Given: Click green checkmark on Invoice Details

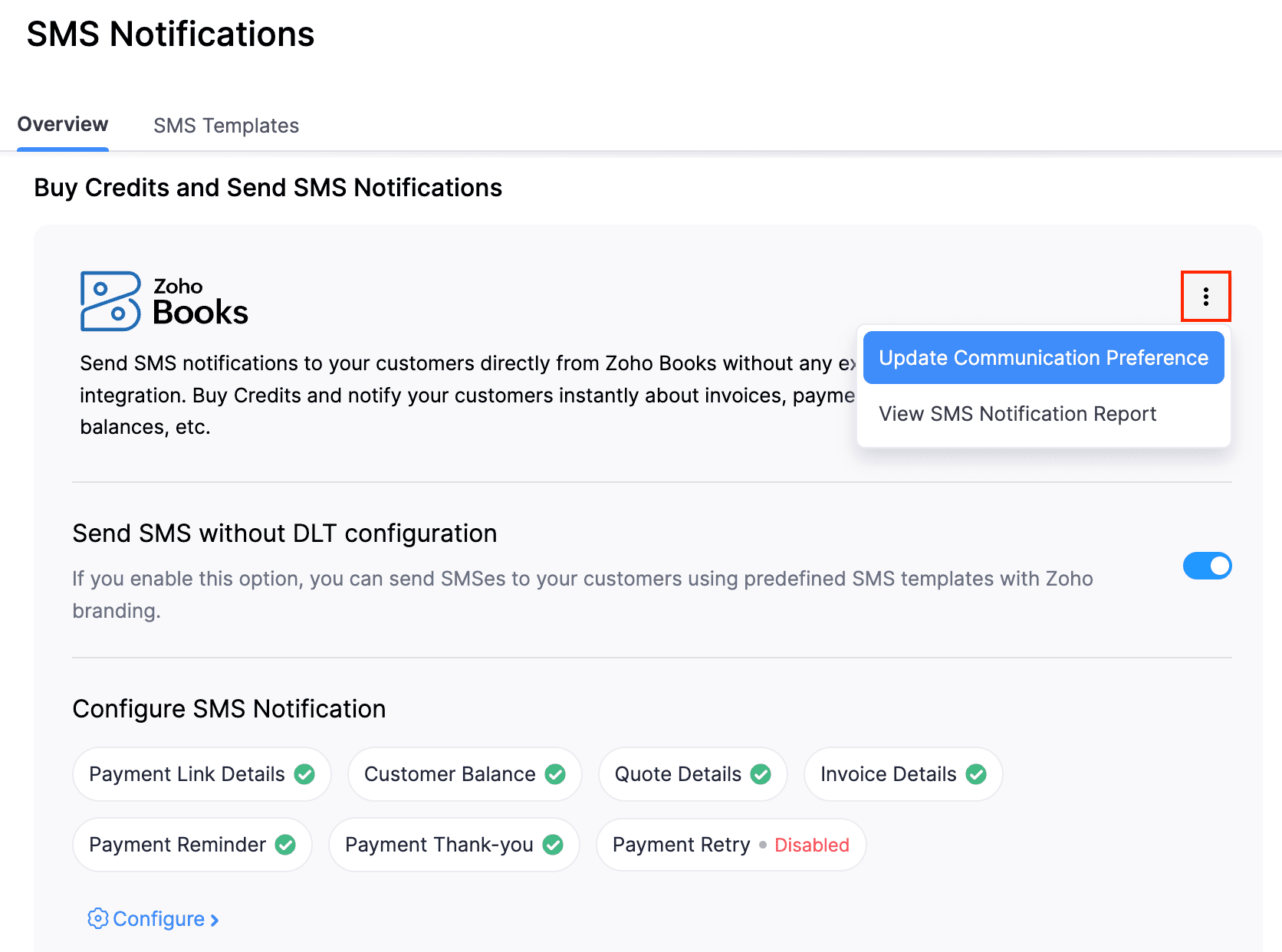Looking at the screenshot, I should click(x=976, y=774).
